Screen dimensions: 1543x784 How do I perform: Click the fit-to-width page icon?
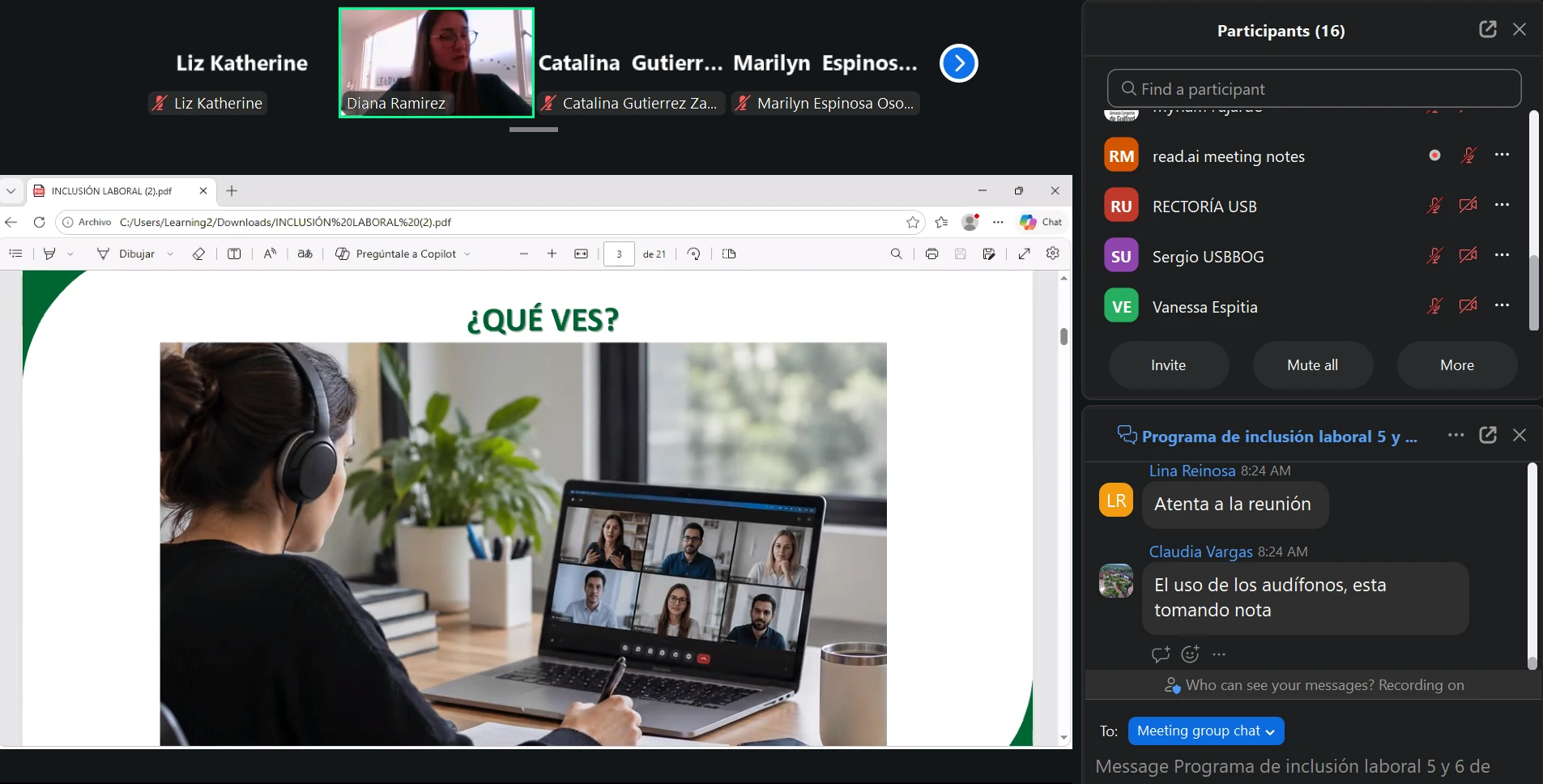click(x=581, y=254)
